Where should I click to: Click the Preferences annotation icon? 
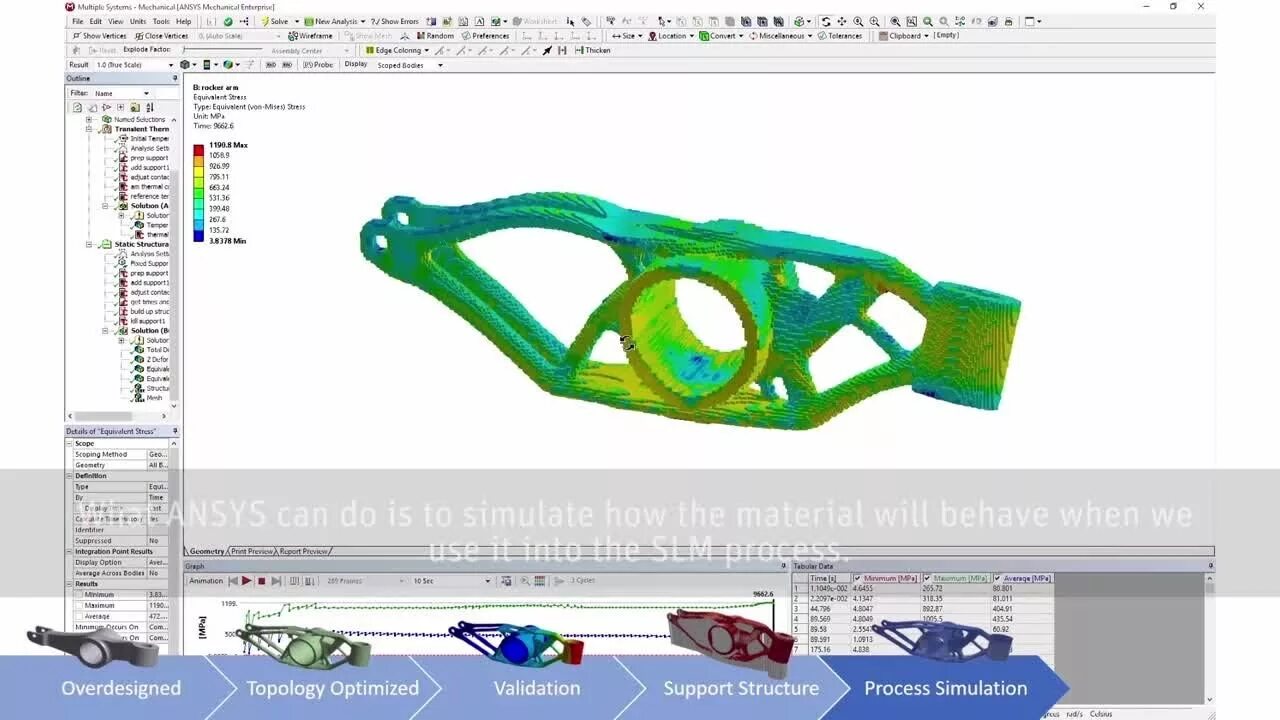[x=465, y=36]
